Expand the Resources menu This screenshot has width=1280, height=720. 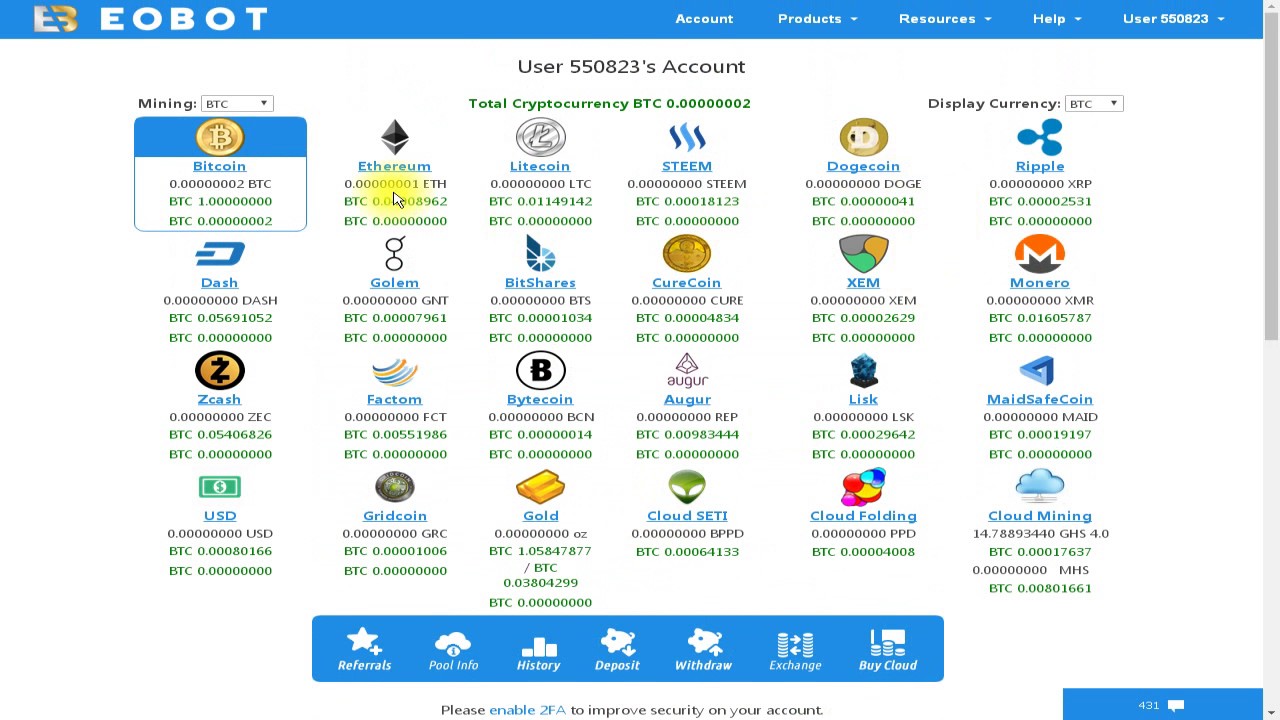tap(945, 19)
